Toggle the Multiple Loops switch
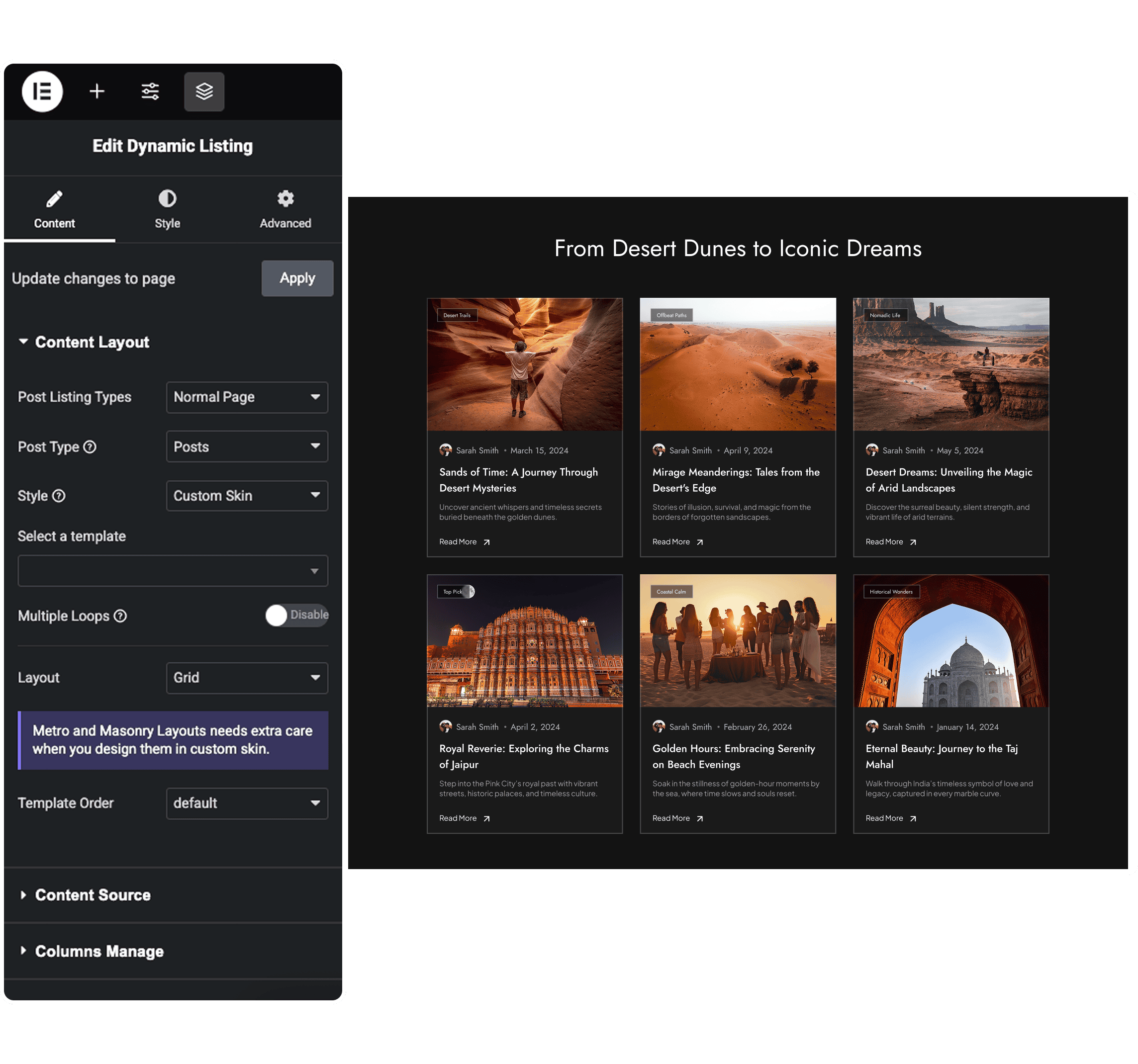Image resolution: width=1138 pixels, height=1064 pixels. (x=296, y=615)
